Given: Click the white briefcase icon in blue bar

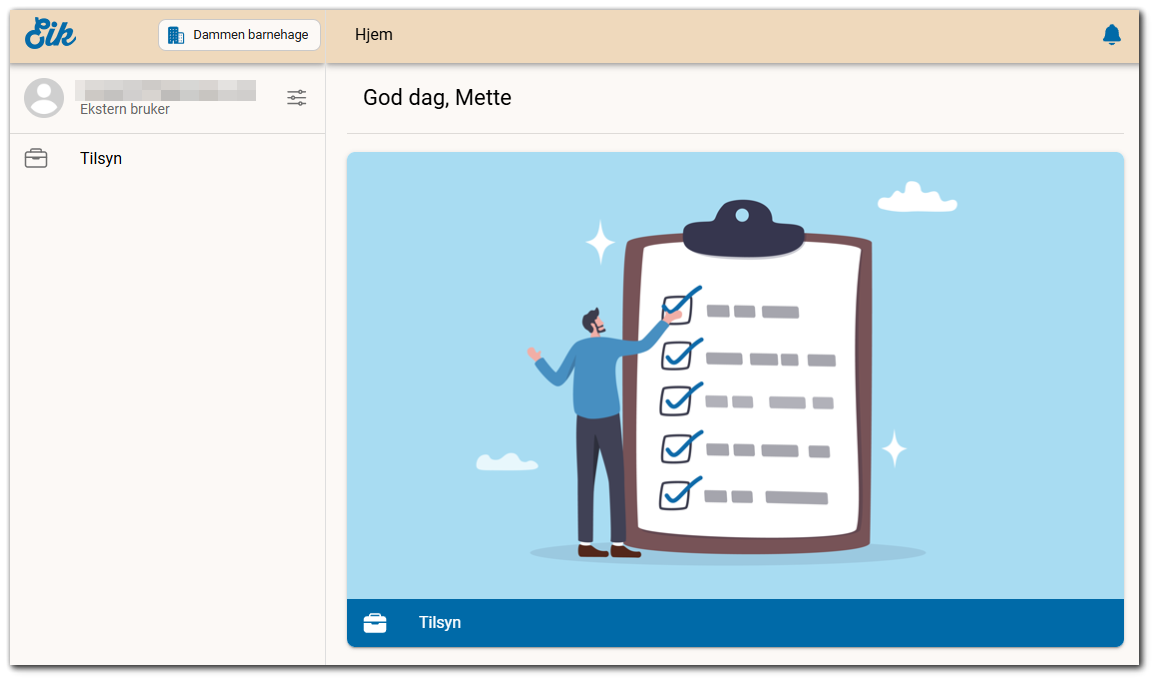Looking at the screenshot, I should [375, 623].
